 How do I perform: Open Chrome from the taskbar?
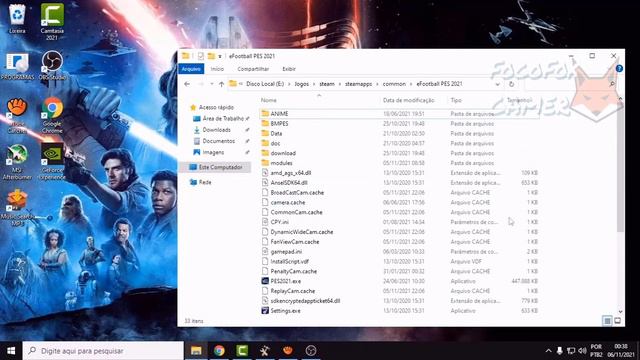click(219, 351)
